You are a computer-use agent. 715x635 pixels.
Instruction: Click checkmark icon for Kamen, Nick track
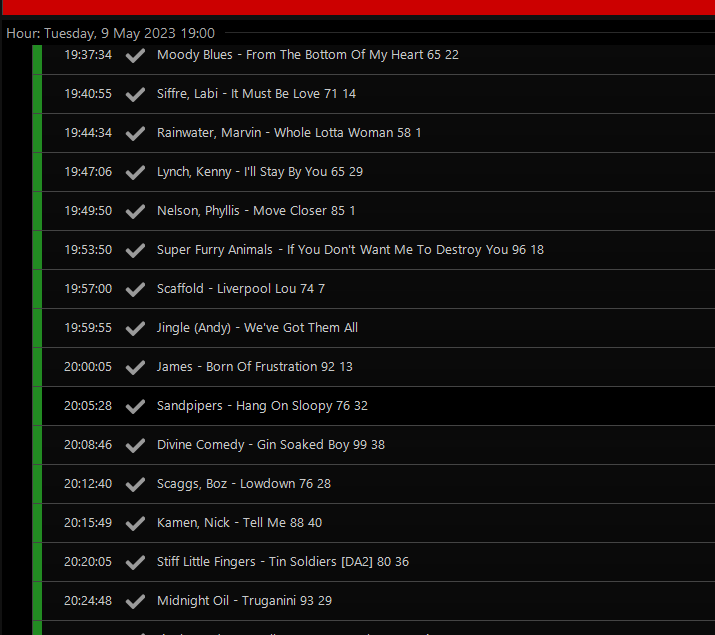coord(135,523)
